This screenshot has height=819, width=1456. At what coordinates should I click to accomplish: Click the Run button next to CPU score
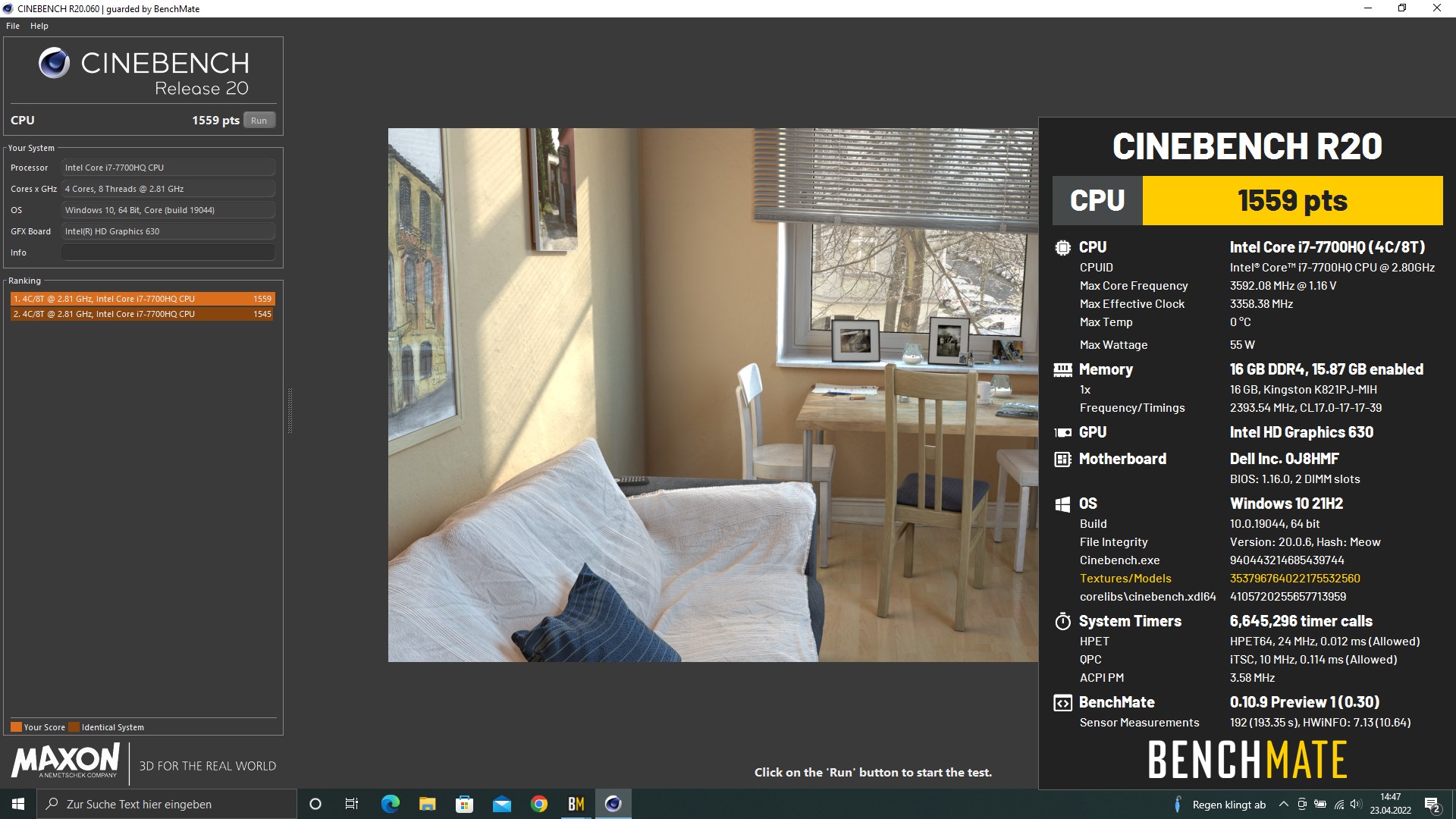259,121
